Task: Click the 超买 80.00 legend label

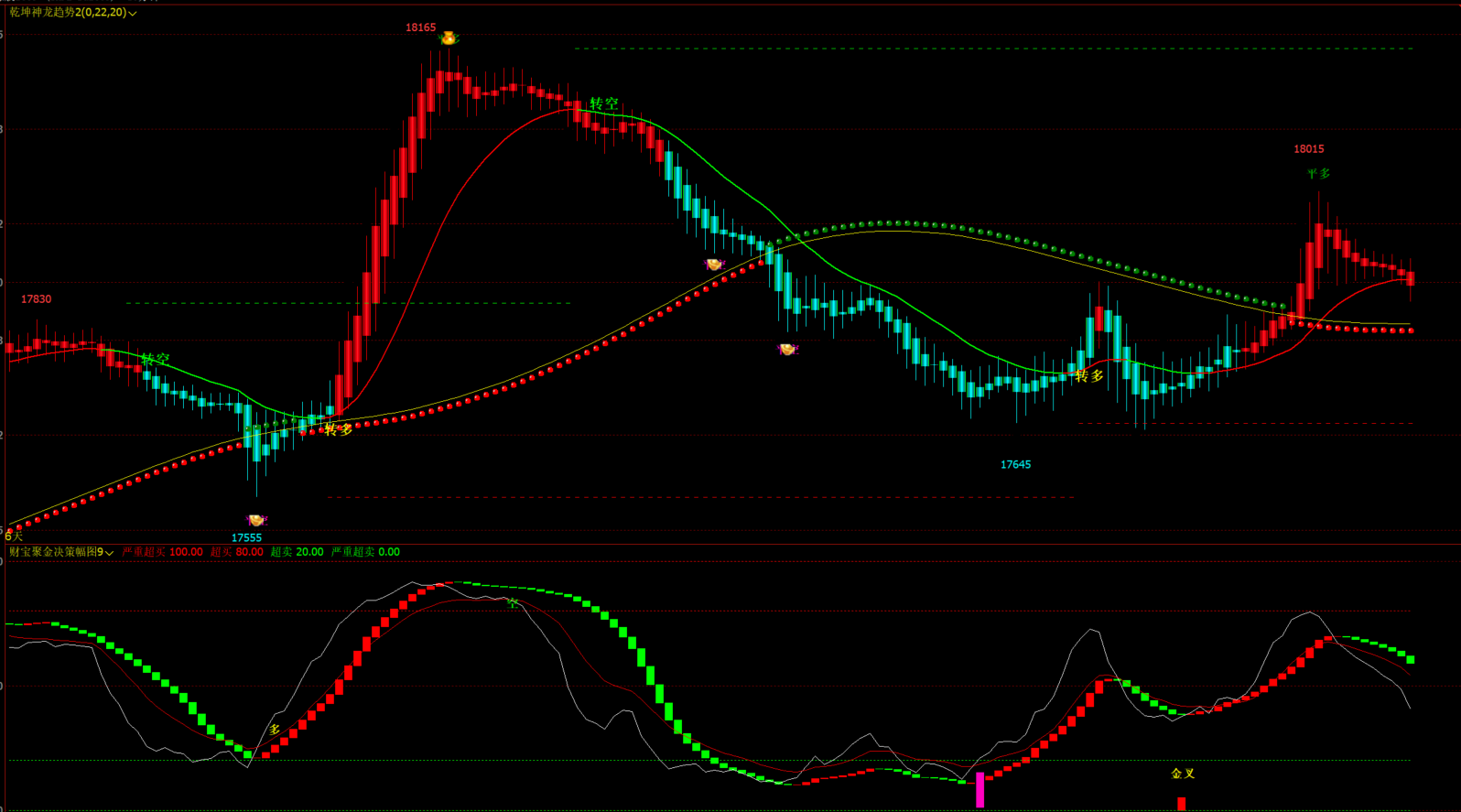Action: [x=236, y=552]
